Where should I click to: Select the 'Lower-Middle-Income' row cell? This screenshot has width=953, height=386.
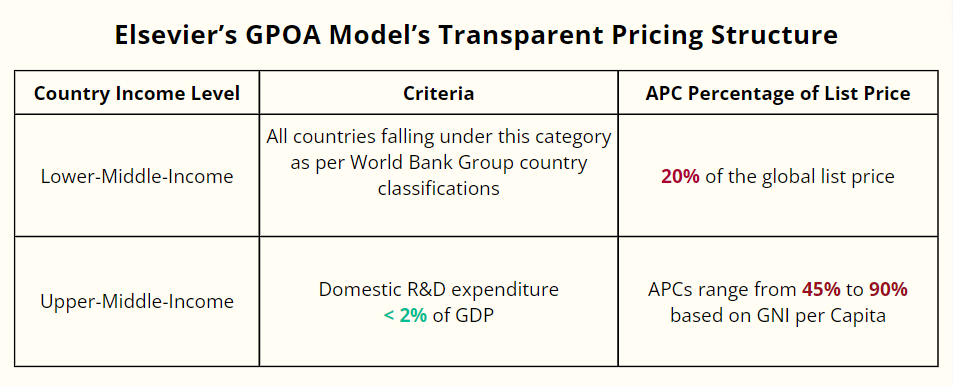[x=137, y=176]
